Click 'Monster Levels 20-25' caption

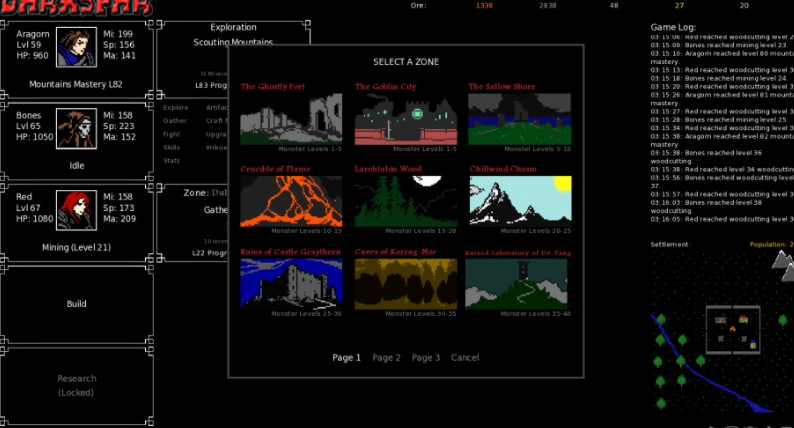pyautogui.click(x=536, y=231)
